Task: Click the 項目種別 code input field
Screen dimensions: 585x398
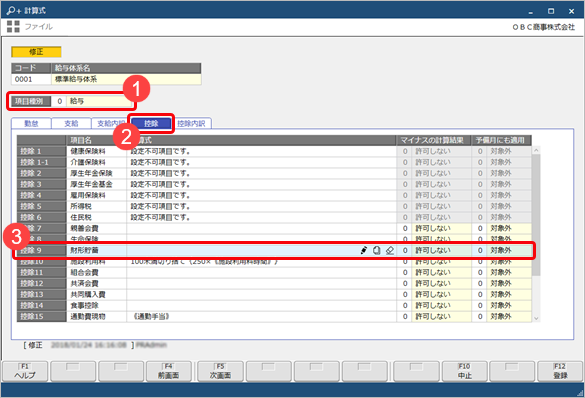Action: pyautogui.click(x=59, y=101)
